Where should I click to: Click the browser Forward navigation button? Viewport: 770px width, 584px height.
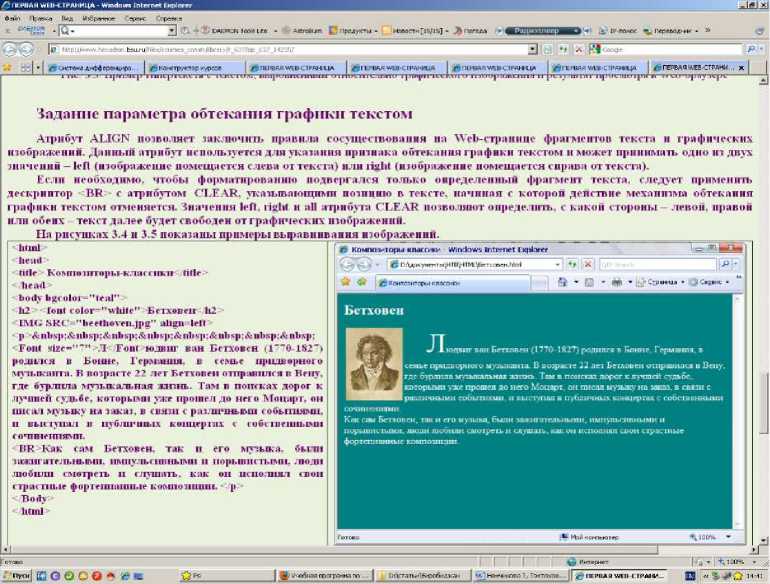32,48
